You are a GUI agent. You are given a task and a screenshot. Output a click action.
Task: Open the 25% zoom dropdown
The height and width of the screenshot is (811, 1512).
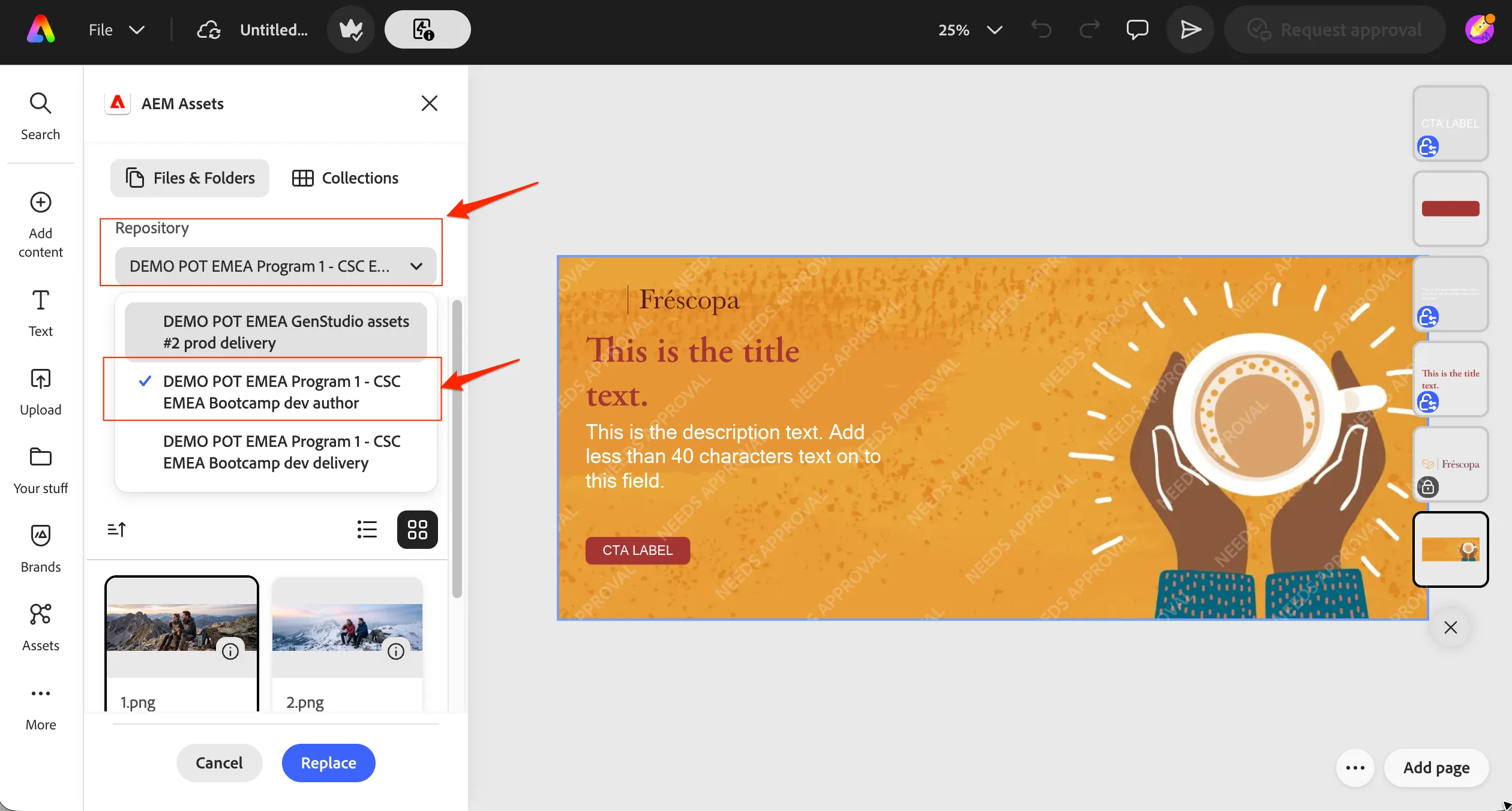[x=971, y=29]
